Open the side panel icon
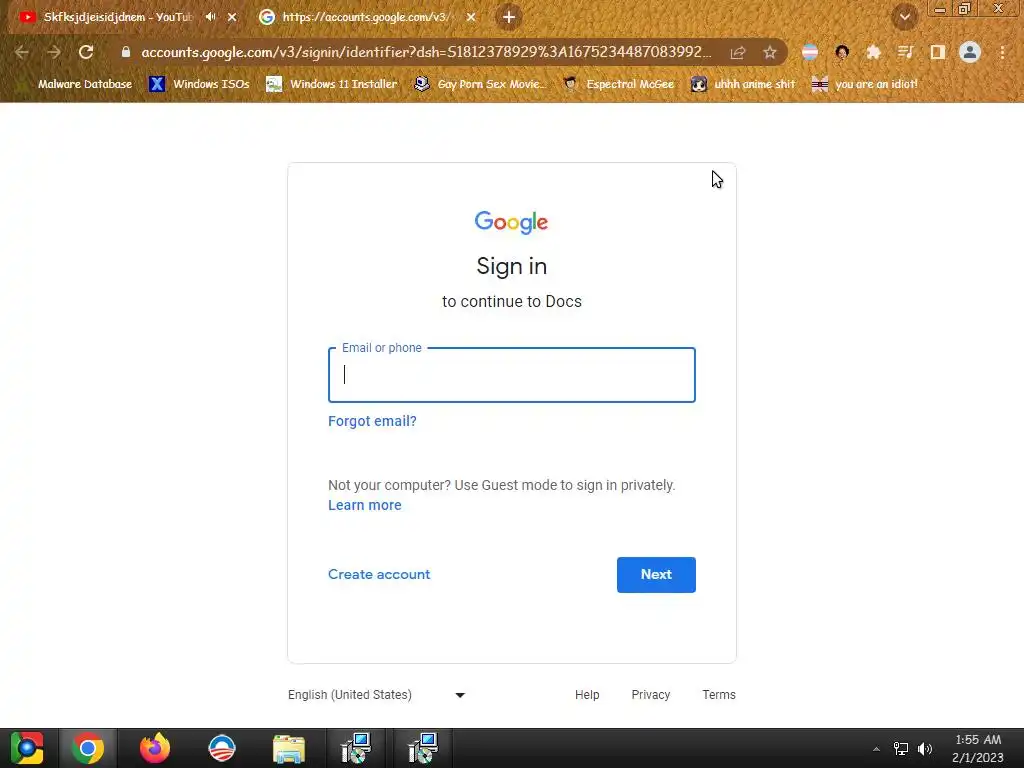1024x768 pixels. coord(937,52)
